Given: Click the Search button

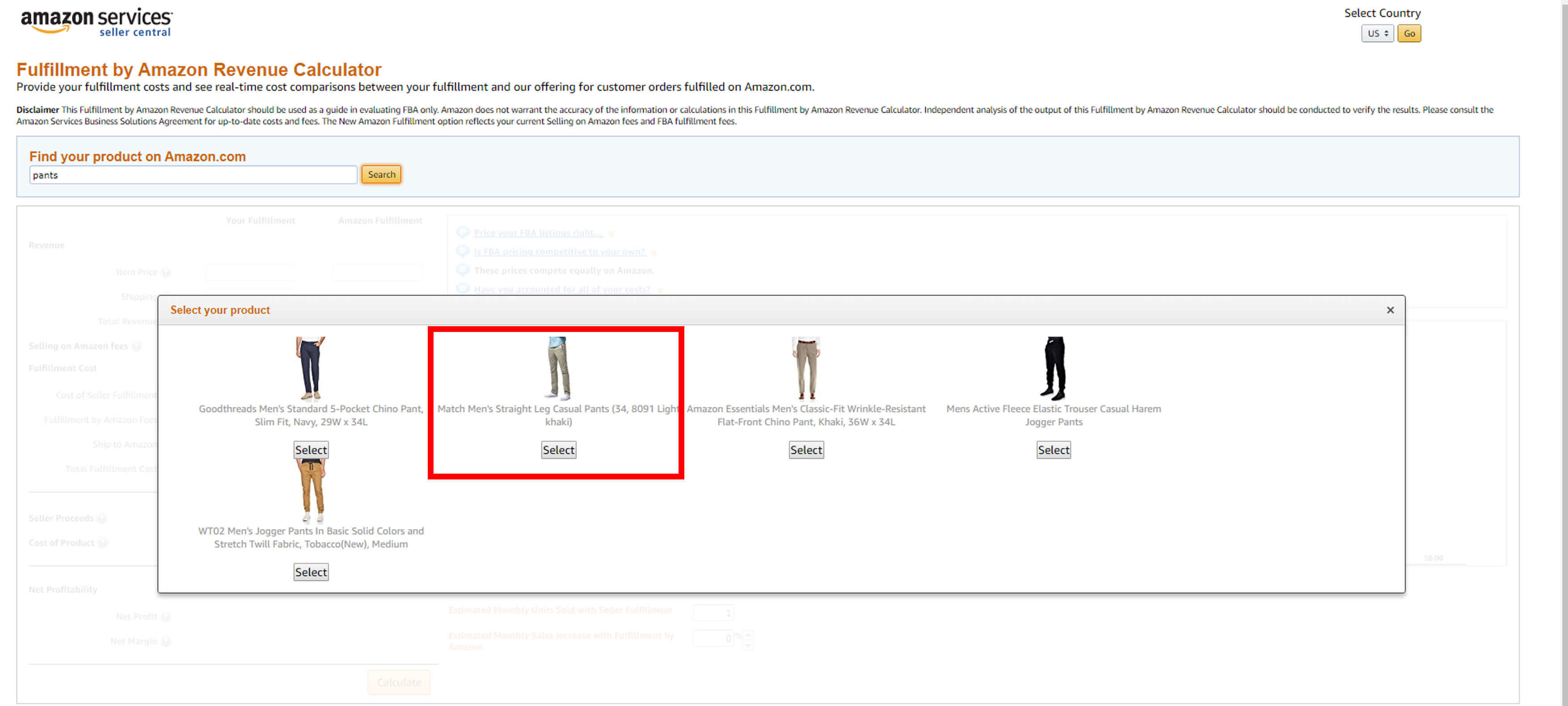Looking at the screenshot, I should 381,174.
